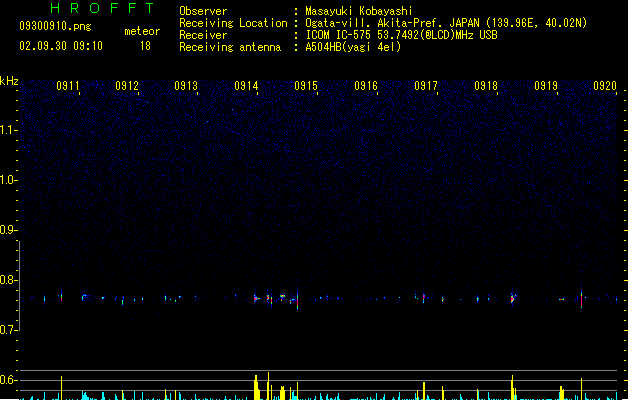The width and height of the screenshot is (629, 400).
Task: Click the 0920 time marker
Action: coord(605,86)
